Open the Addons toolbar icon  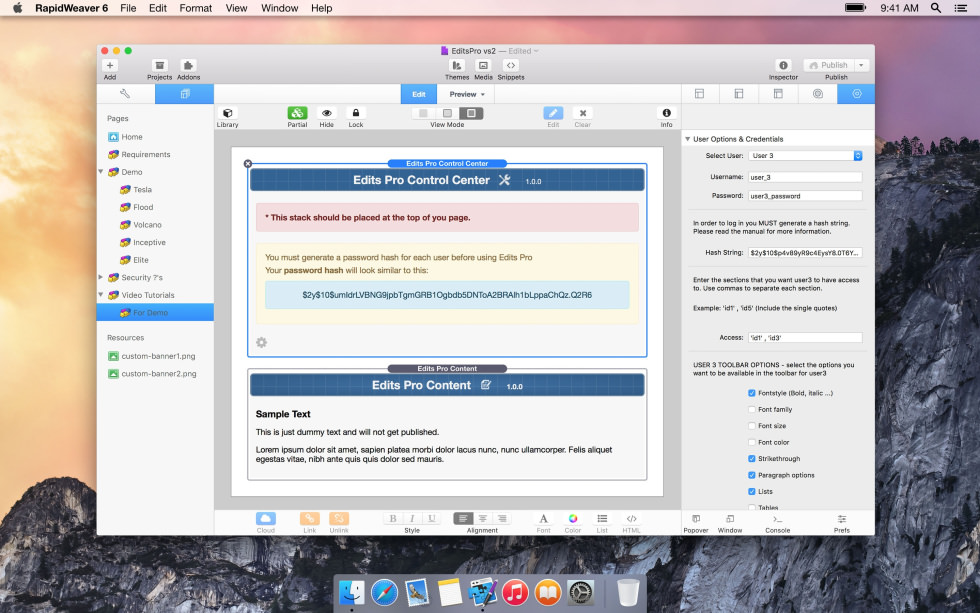coord(188,66)
